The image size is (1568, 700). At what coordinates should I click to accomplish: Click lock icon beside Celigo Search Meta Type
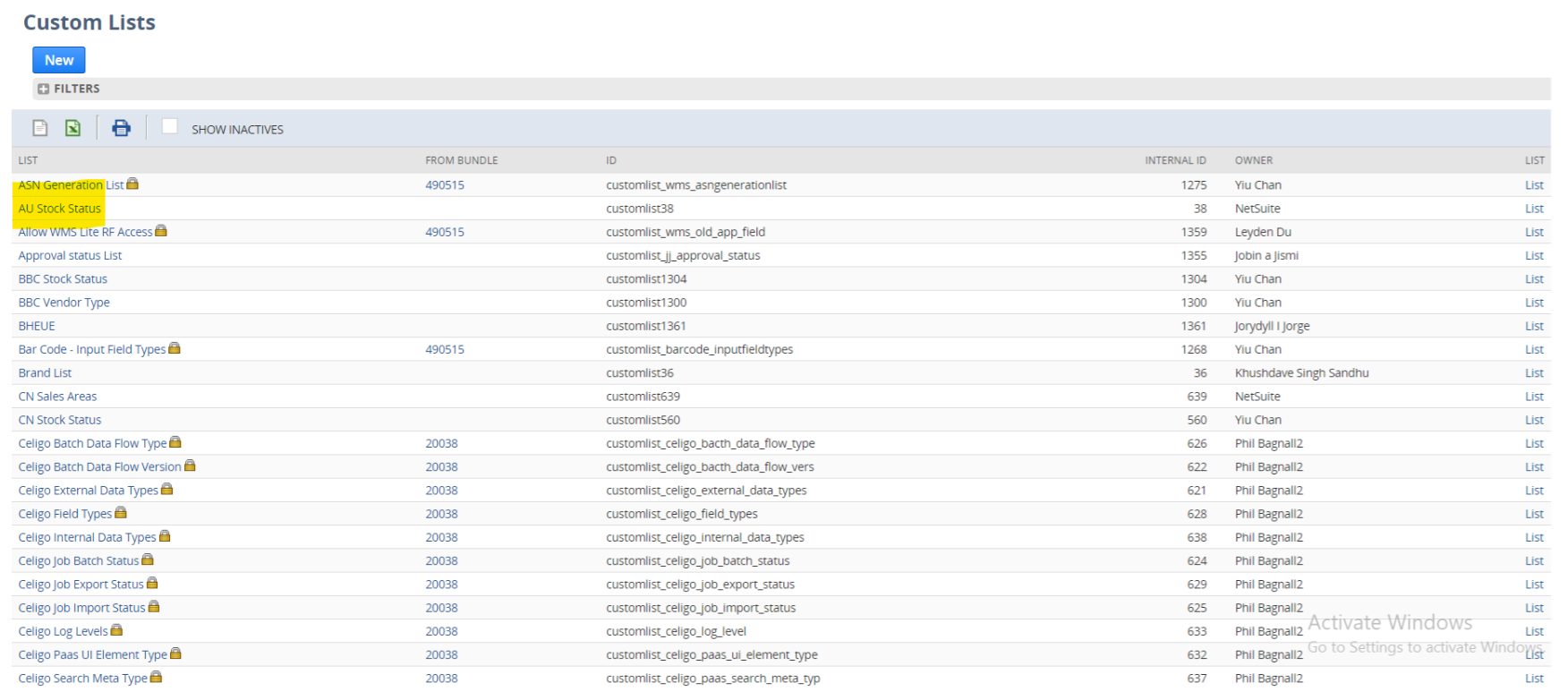pyautogui.click(x=156, y=677)
